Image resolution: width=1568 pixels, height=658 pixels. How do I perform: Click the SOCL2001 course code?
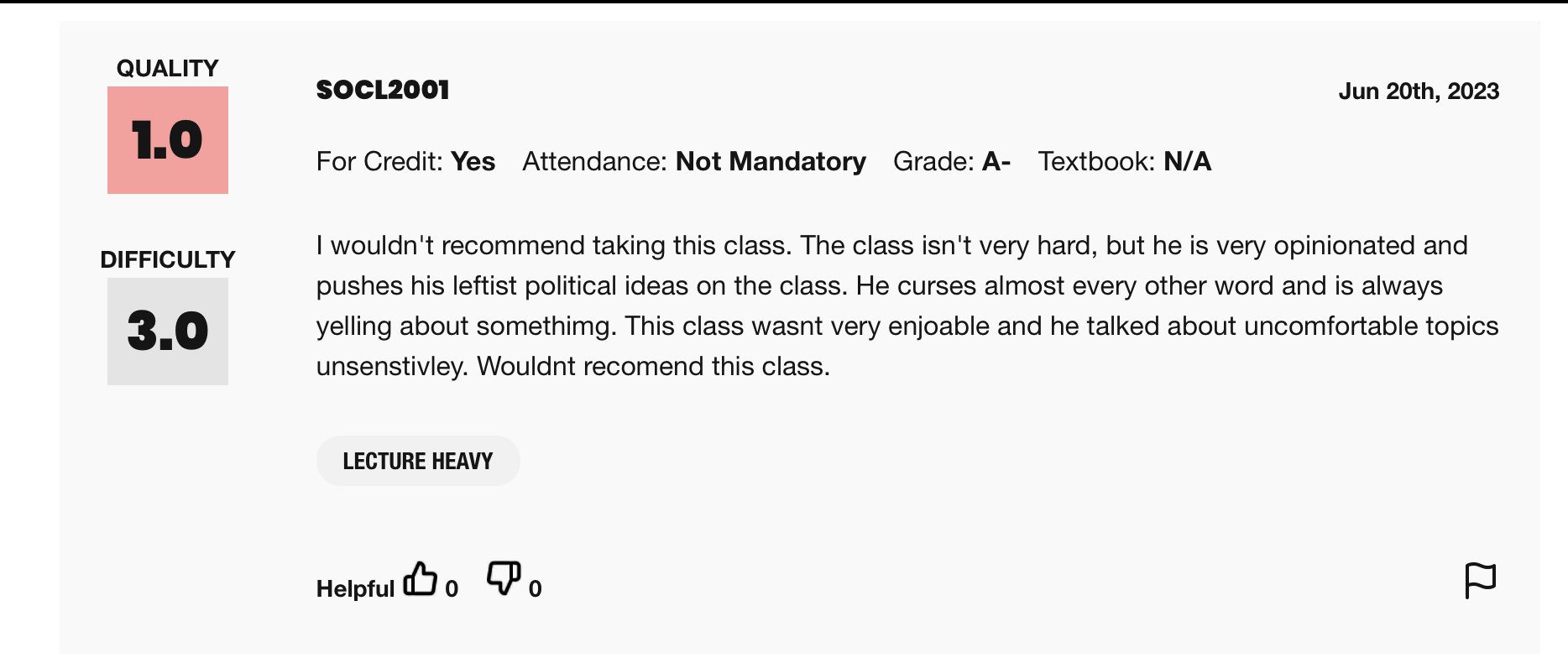click(x=383, y=90)
